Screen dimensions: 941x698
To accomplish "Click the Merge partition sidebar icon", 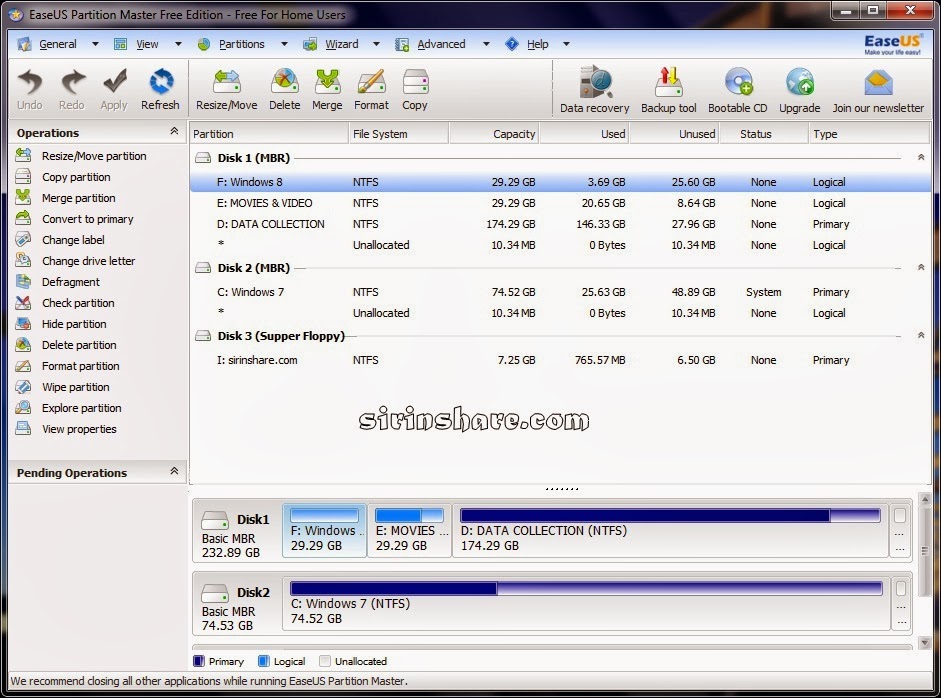I will 23,197.
